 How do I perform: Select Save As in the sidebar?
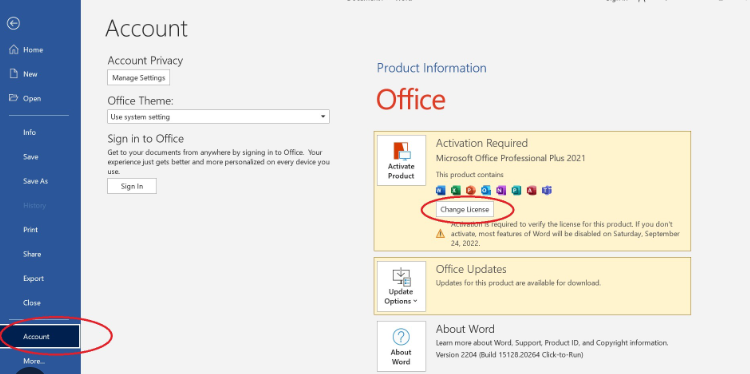(x=35, y=181)
